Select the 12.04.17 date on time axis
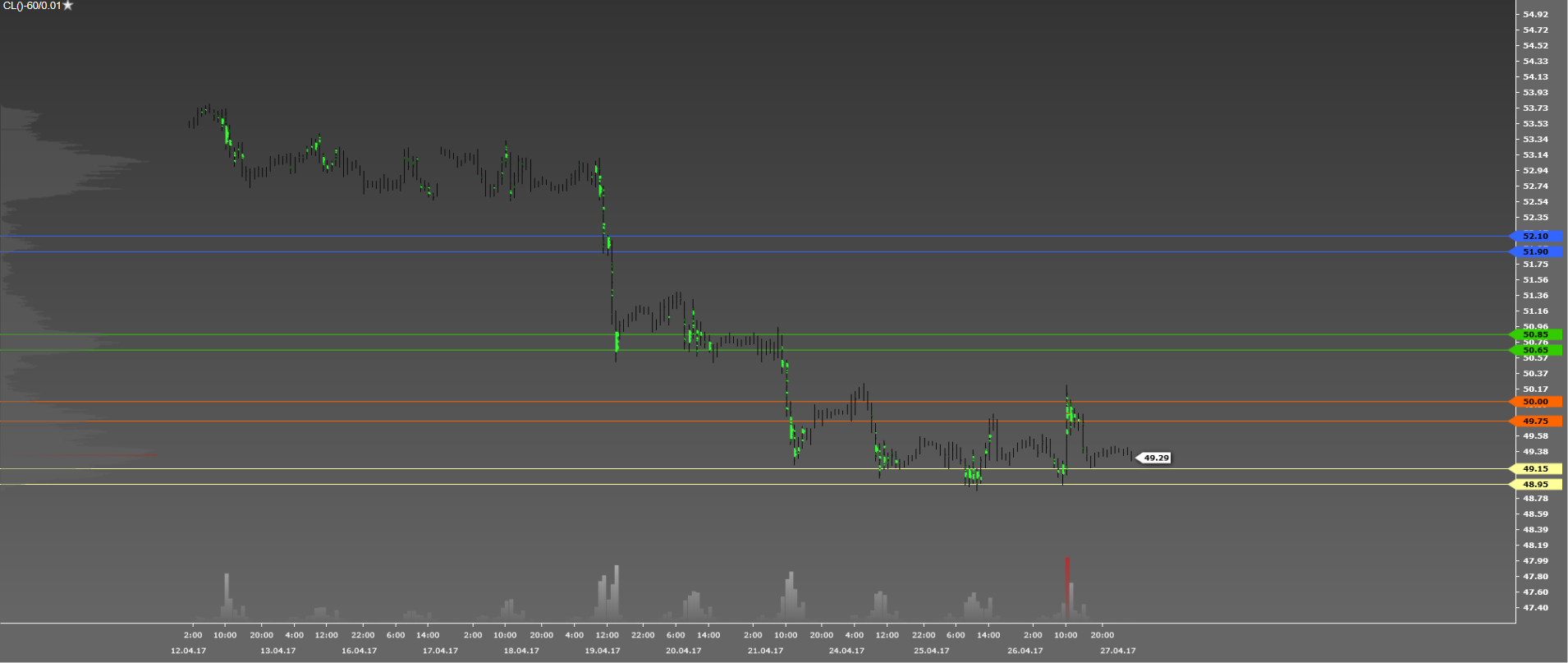The height and width of the screenshot is (663, 1568). tap(189, 651)
